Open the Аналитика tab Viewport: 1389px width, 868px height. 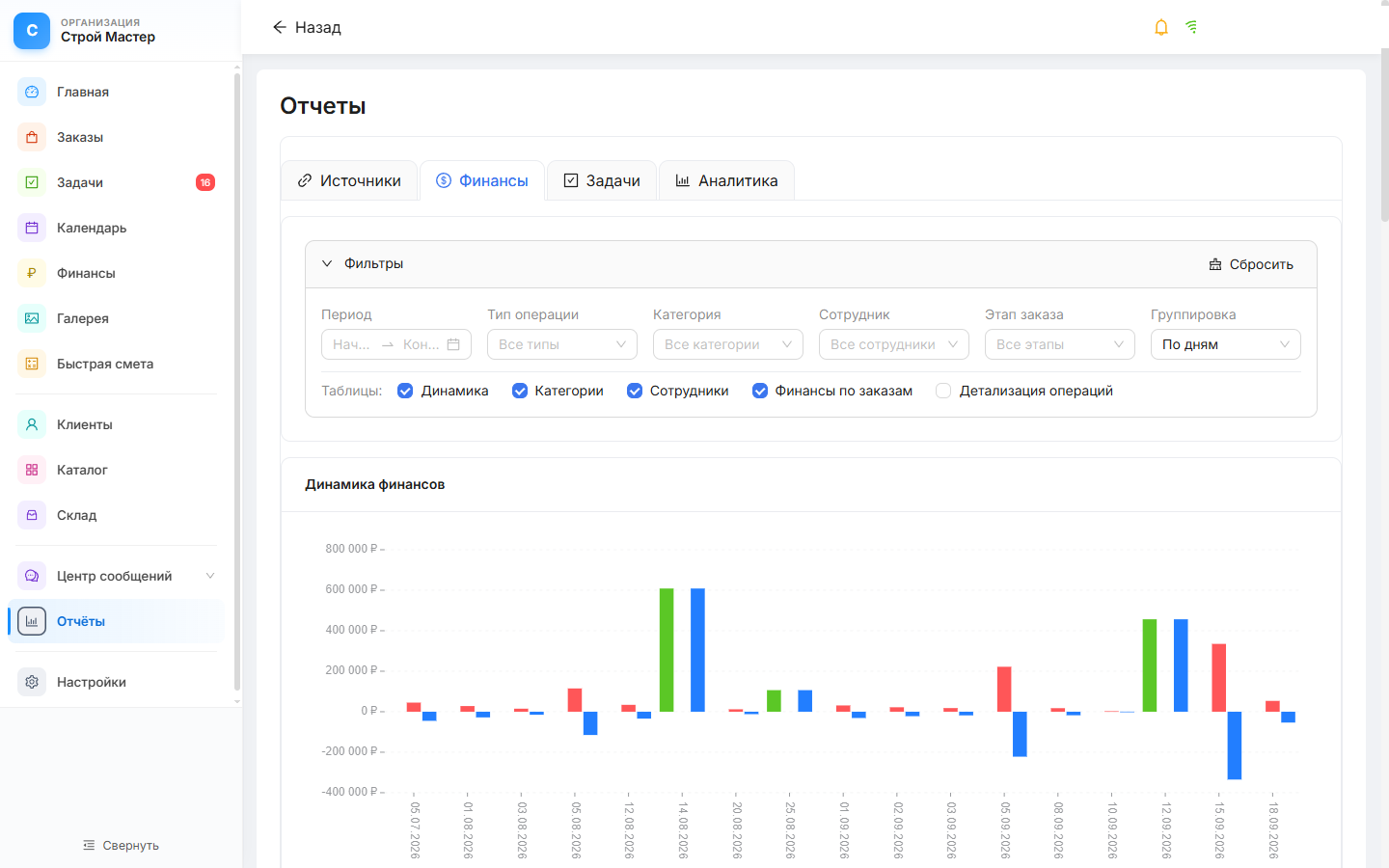(x=726, y=180)
